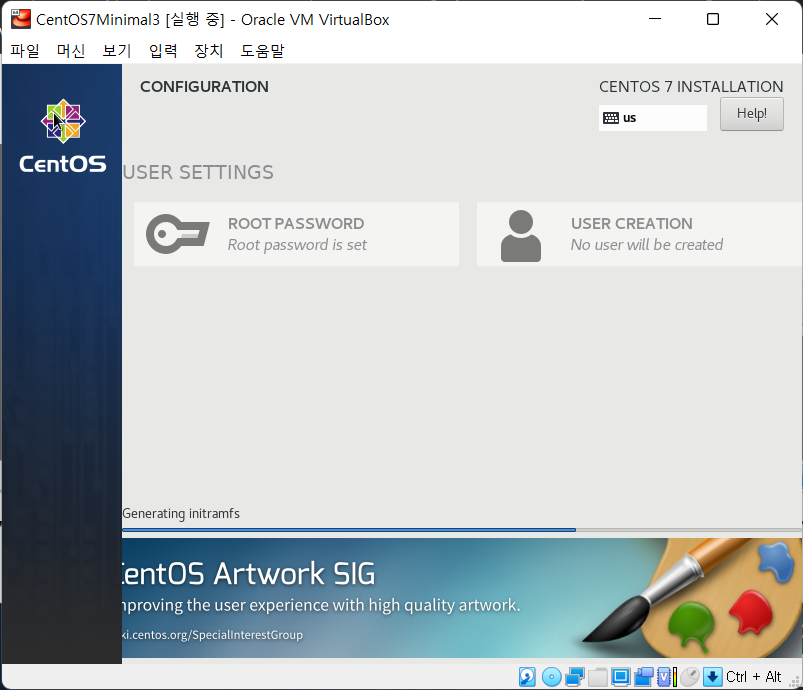
Task: Click 'No user will be created' text
Action: [647, 245]
